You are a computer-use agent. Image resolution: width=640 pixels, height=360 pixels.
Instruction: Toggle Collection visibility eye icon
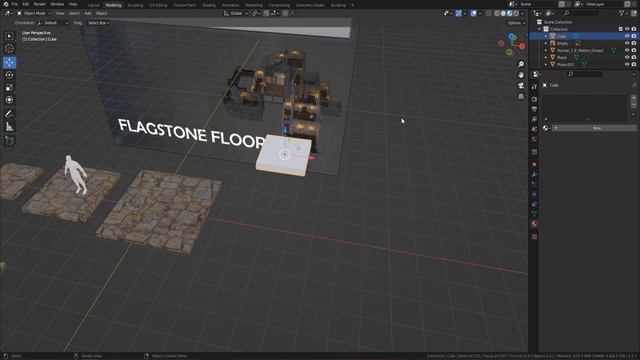(627, 29)
